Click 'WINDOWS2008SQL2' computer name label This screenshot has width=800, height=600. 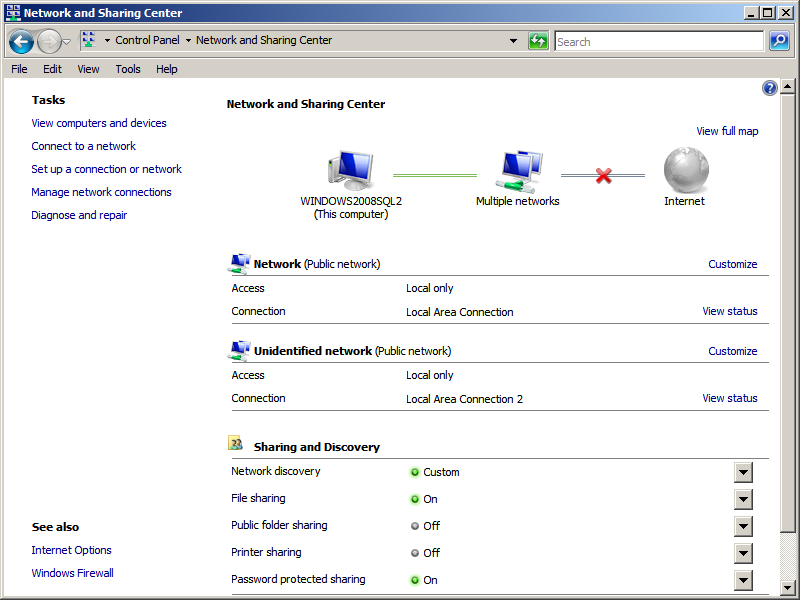tap(351, 201)
